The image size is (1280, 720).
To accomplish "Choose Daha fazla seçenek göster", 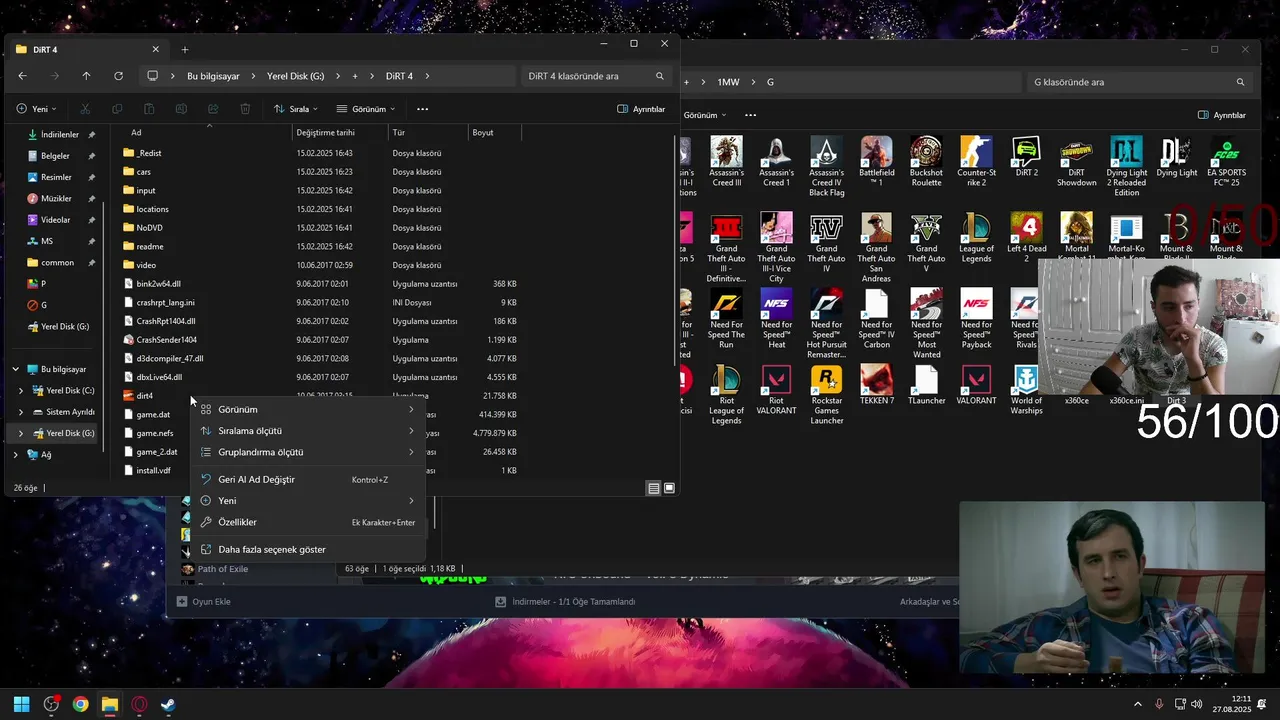I will [x=307, y=549].
